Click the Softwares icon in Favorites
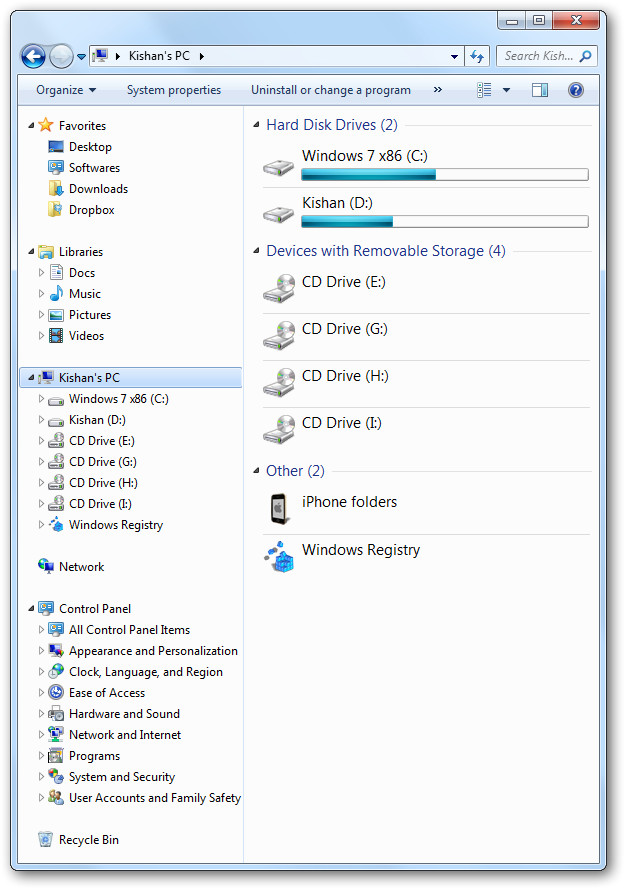Viewport: 625px width, 889px height. click(56, 168)
